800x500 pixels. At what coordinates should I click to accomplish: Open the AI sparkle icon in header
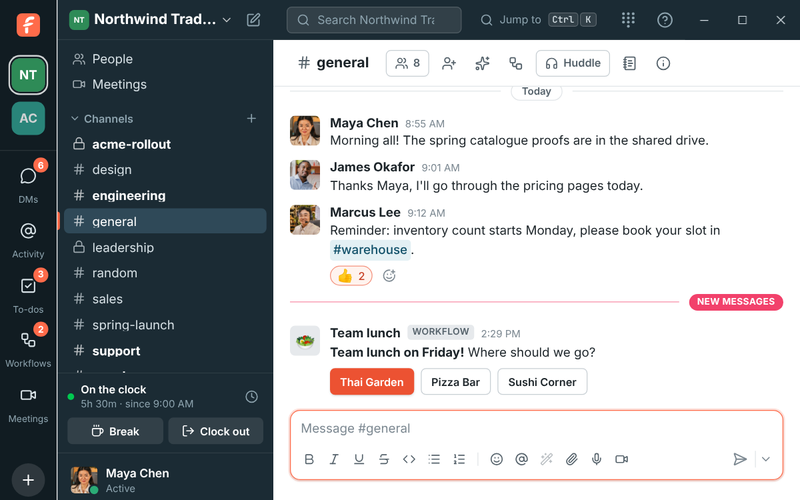[482, 63]
